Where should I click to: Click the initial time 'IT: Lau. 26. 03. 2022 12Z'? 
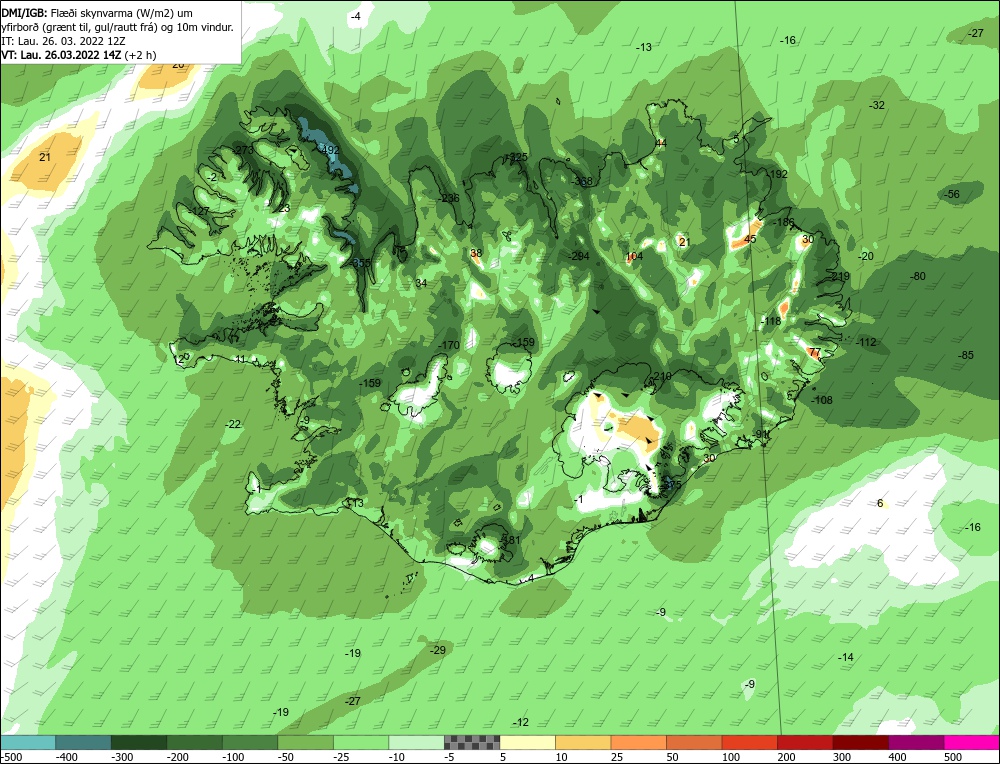coord(64,41)
